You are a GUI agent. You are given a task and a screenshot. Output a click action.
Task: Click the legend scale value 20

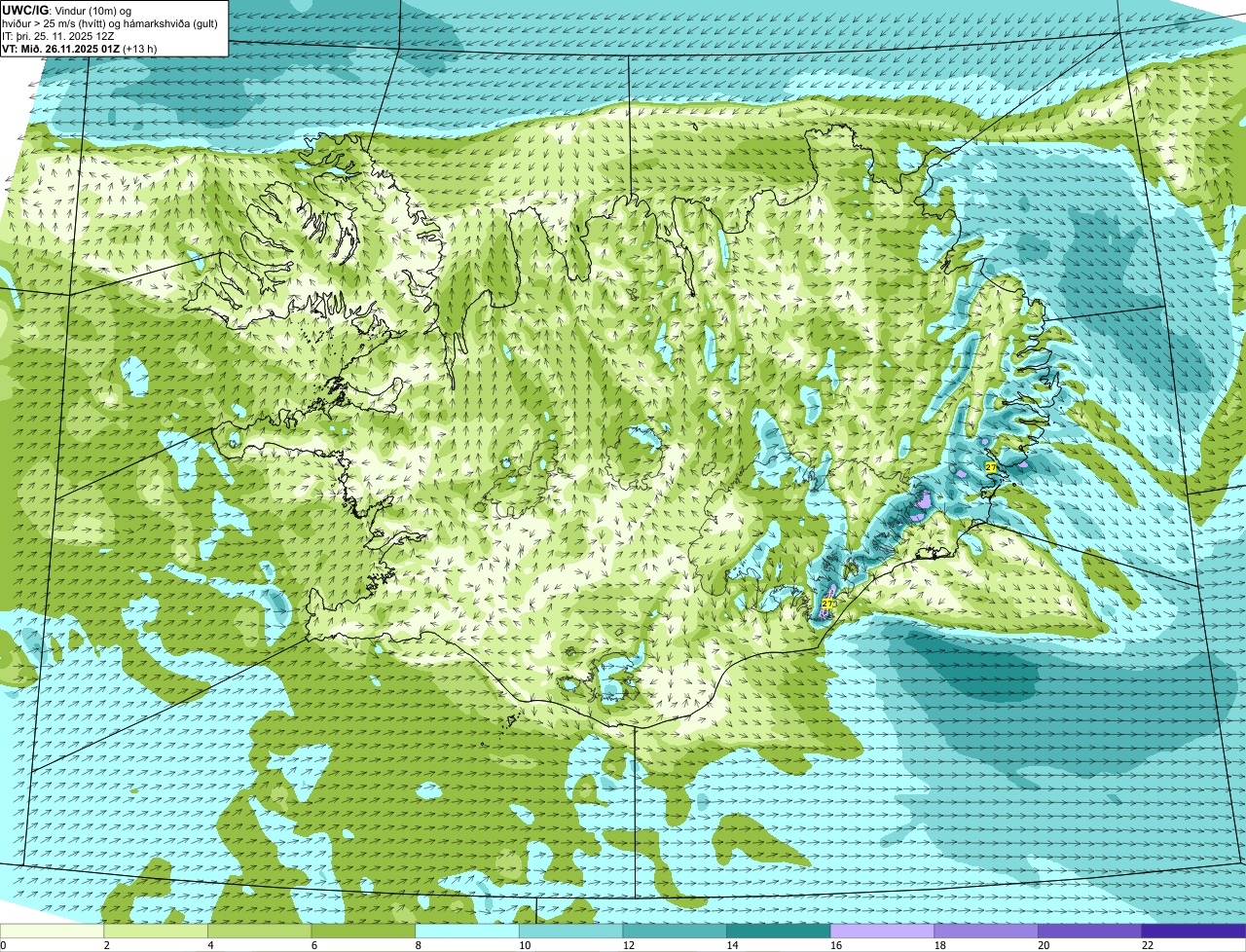click(x=1044, y=945)
